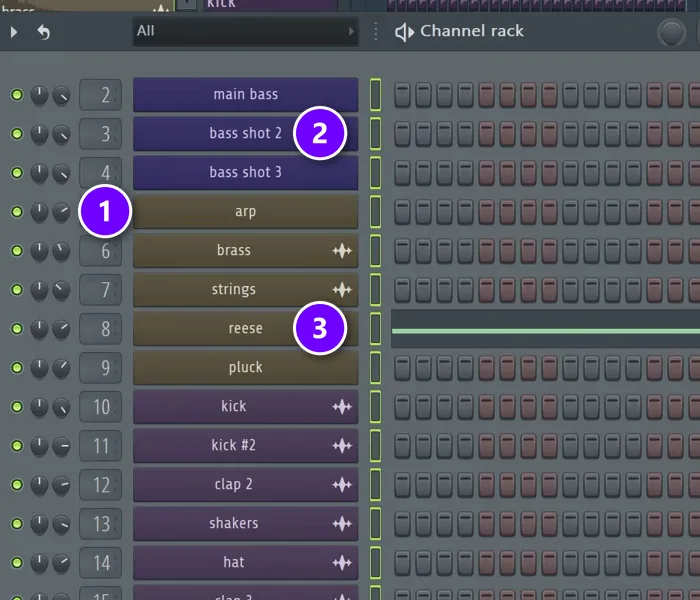The height and width of the screenshot is (600, 700).
Task: Click the main bass channel selector LED
Action: [375, 94]
